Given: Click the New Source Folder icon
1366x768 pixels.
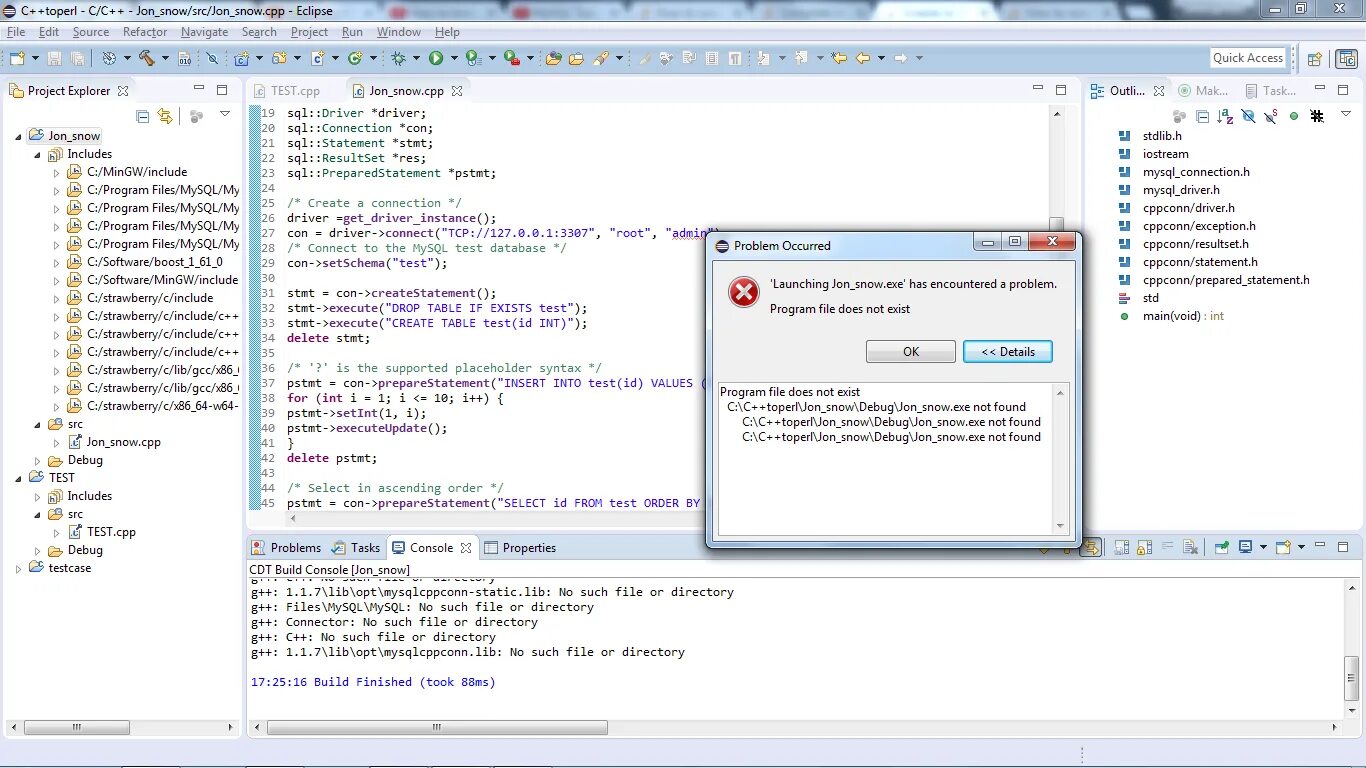Looking at the screenshot, I should click(279, 58).
